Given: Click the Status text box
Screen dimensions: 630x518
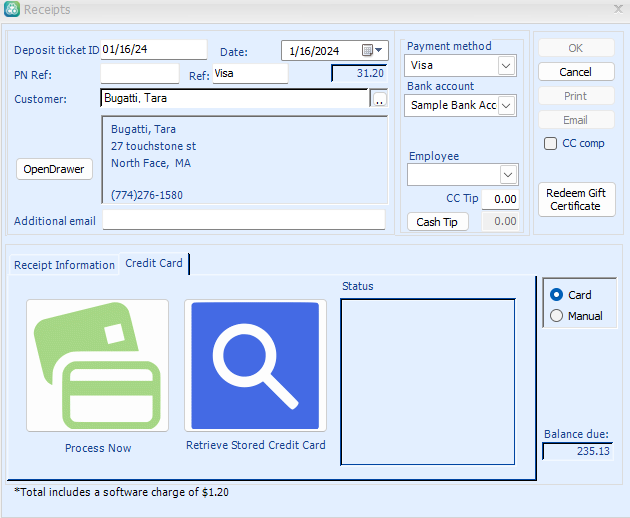Looking at the screenshot, I should coord(428,382).
